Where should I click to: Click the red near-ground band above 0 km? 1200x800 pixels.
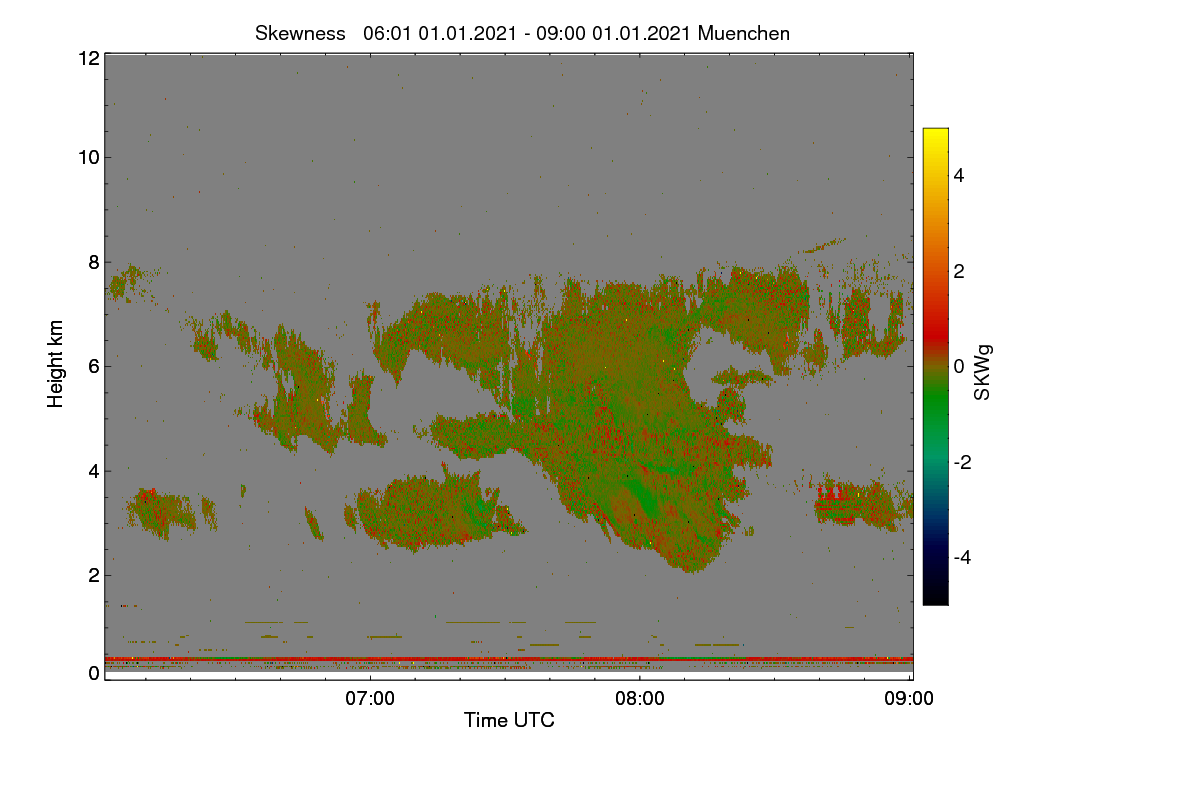[509, 660]
